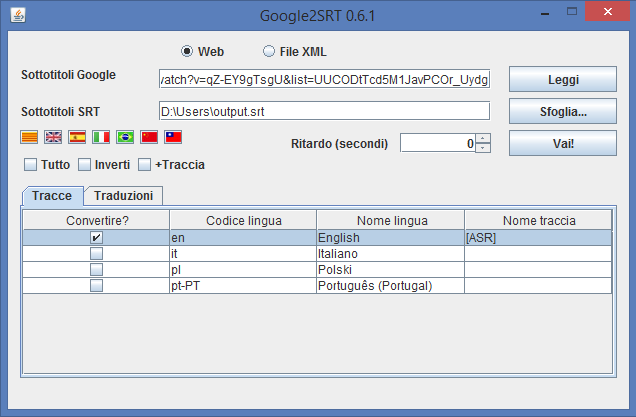The width and height of the screenshot is (636, 417).
Task: Choose the Taiwan flag icon
Action: [173, 137]
